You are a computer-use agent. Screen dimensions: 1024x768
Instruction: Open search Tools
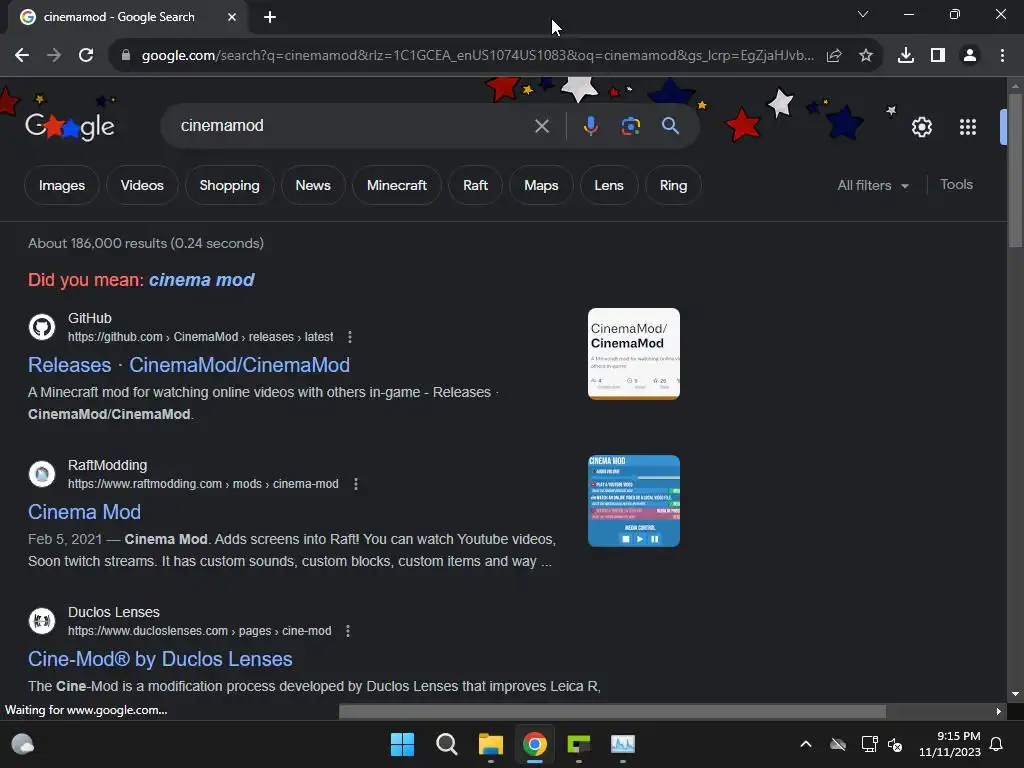(x=956, y=185)
